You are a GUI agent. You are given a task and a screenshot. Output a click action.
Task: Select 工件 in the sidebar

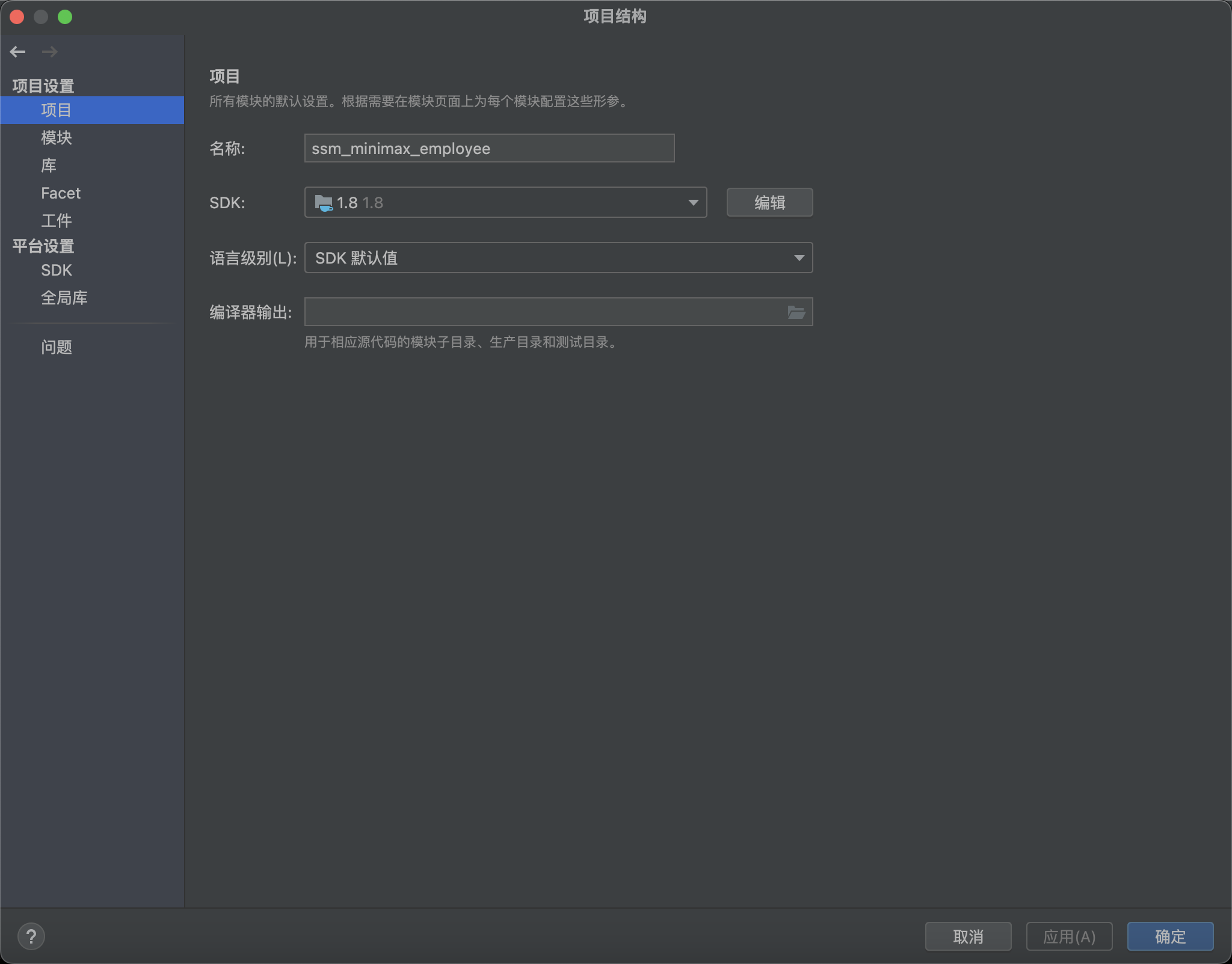click(x=57, y=221)
